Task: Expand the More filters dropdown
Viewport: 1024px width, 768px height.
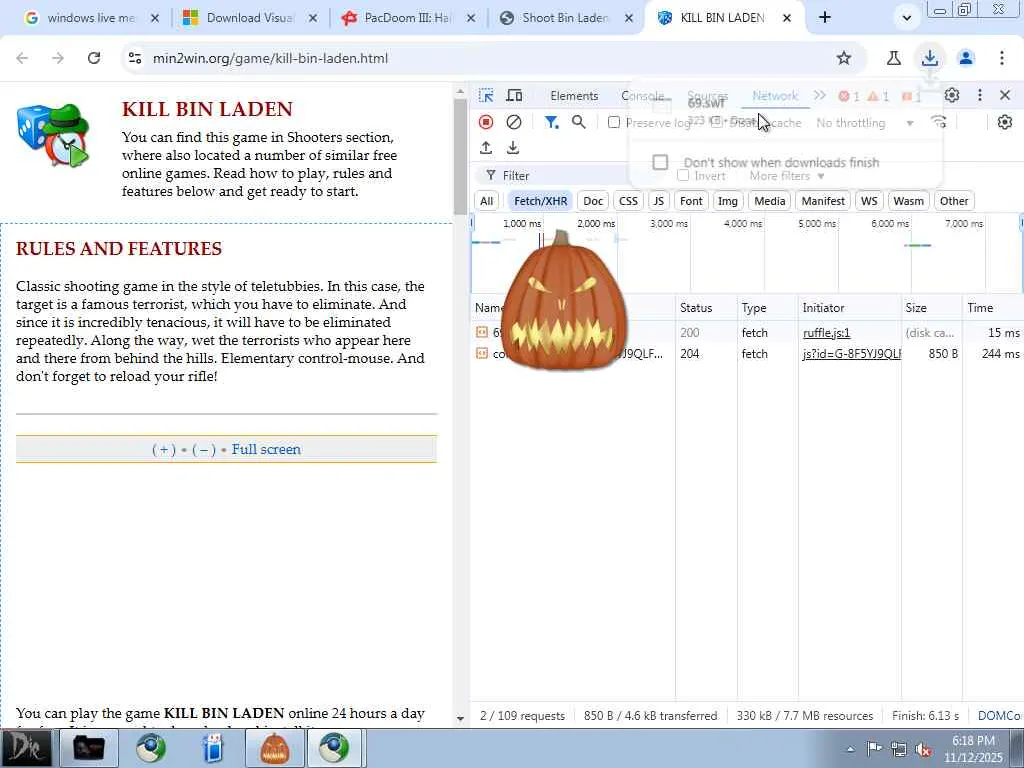Action: pos(786,176)
